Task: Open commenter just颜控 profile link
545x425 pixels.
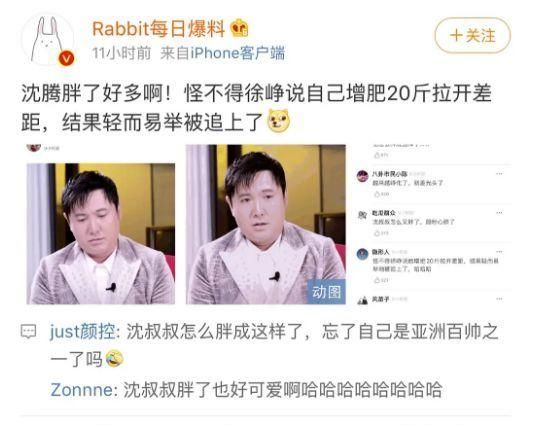Action: click(82, 332)
